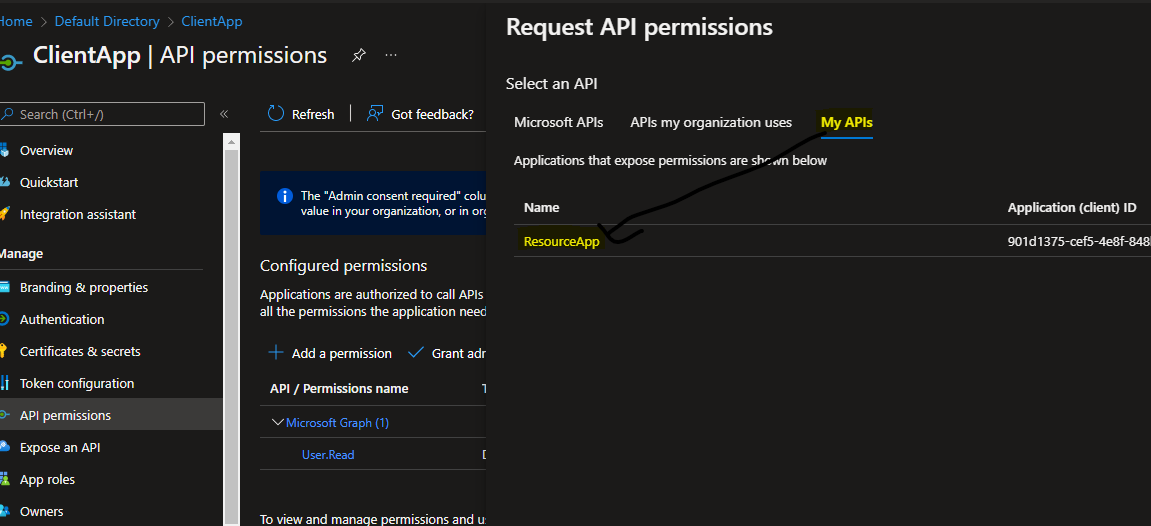The height and width of the screenshot is (526, 1151).
Task: Select APIs my organization uses tab
Action: point(711,122)
